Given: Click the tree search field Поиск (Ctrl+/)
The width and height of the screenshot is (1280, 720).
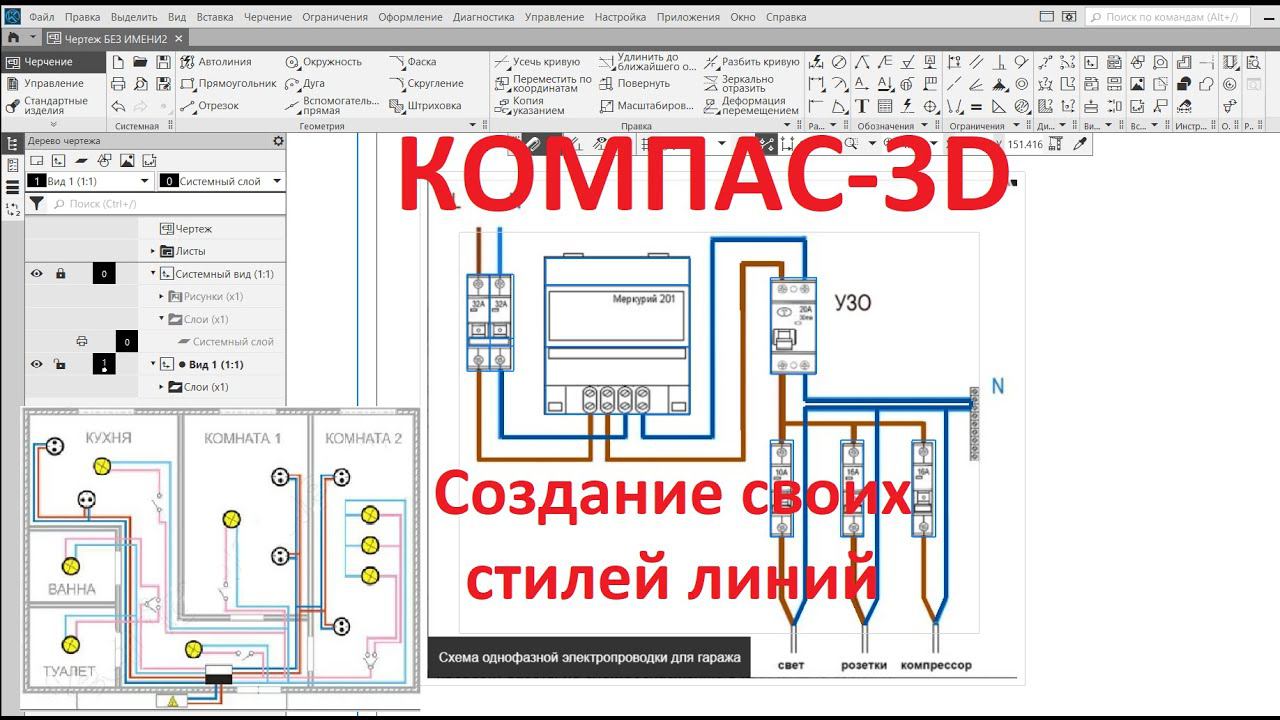Looking at the screenshot, I should point(165,204).
